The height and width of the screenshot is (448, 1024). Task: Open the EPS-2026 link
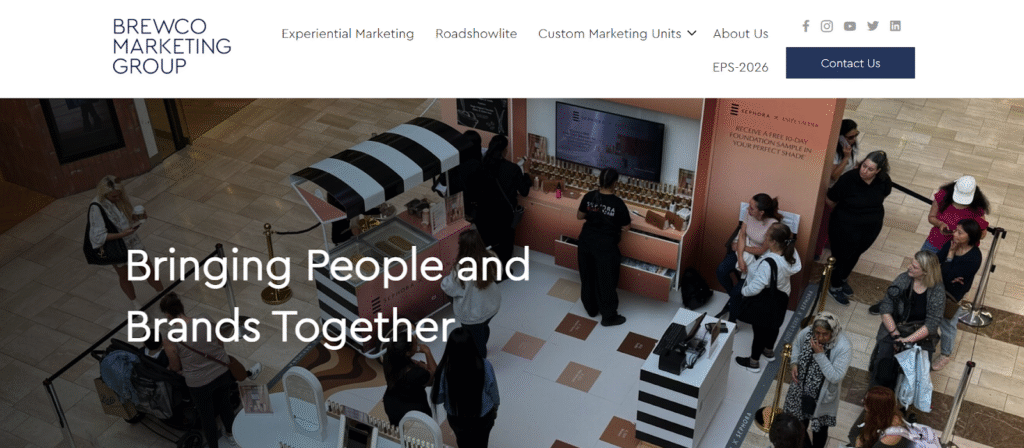(741, 67)
